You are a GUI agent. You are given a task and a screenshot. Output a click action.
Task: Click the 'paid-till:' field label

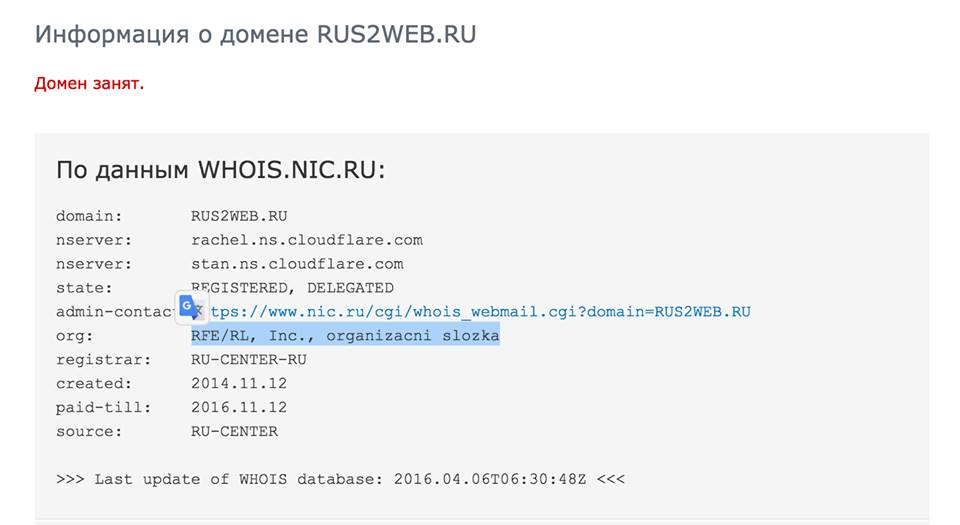(103, 408)
